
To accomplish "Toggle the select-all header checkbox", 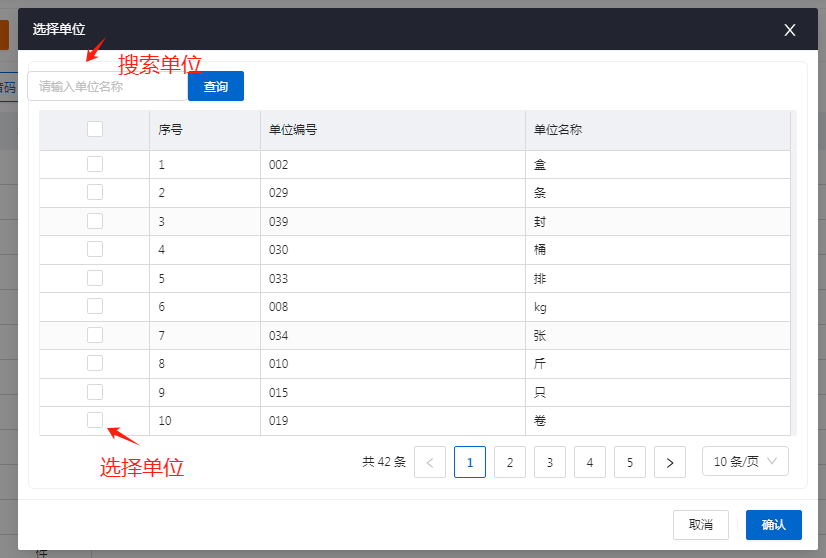I will [95, 129].
